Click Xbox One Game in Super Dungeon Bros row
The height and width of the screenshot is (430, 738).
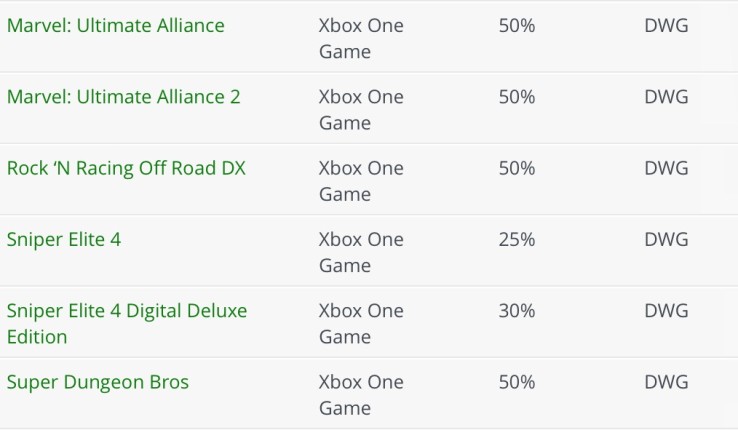358,395
